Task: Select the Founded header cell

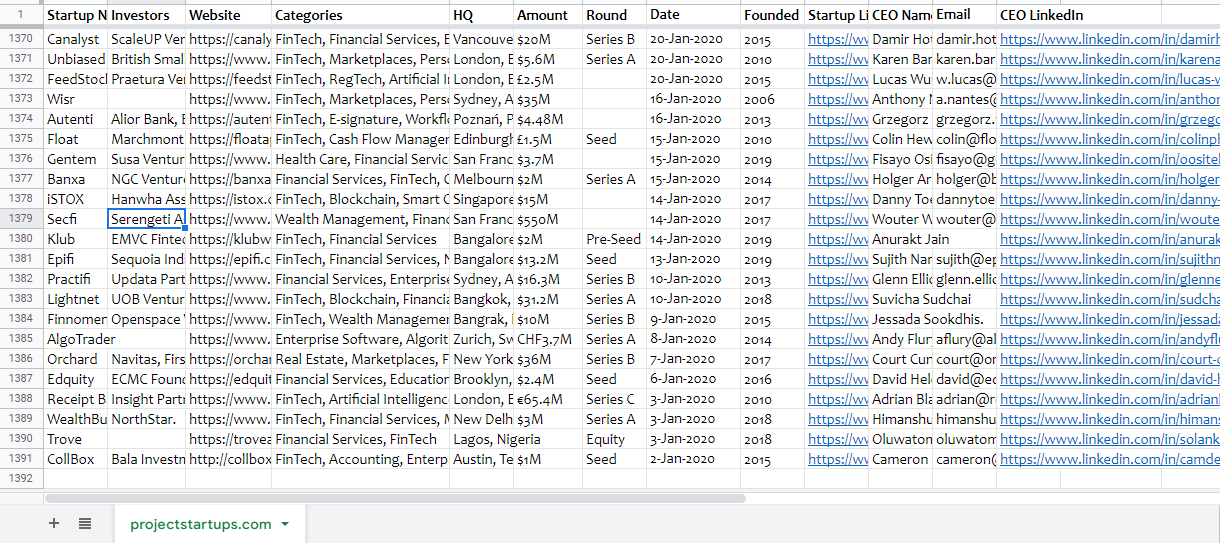Action: pyautogui.click(x=772, y=15)
